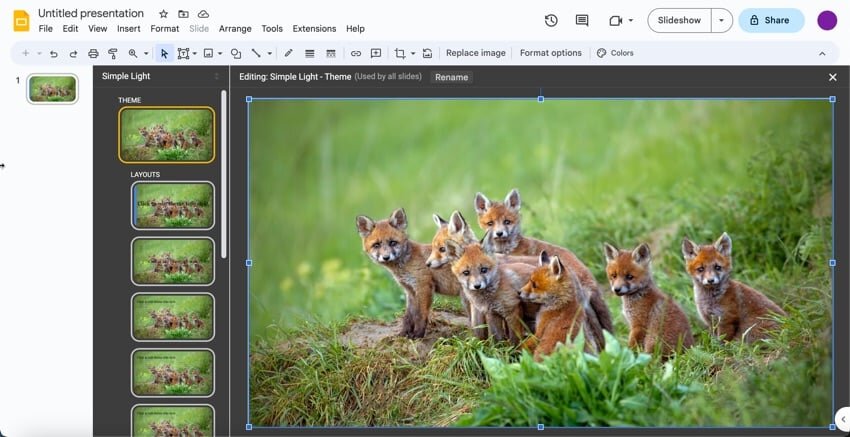Click the Share button
The width and height of the screenshot is (850, 437).
[770, 20]
